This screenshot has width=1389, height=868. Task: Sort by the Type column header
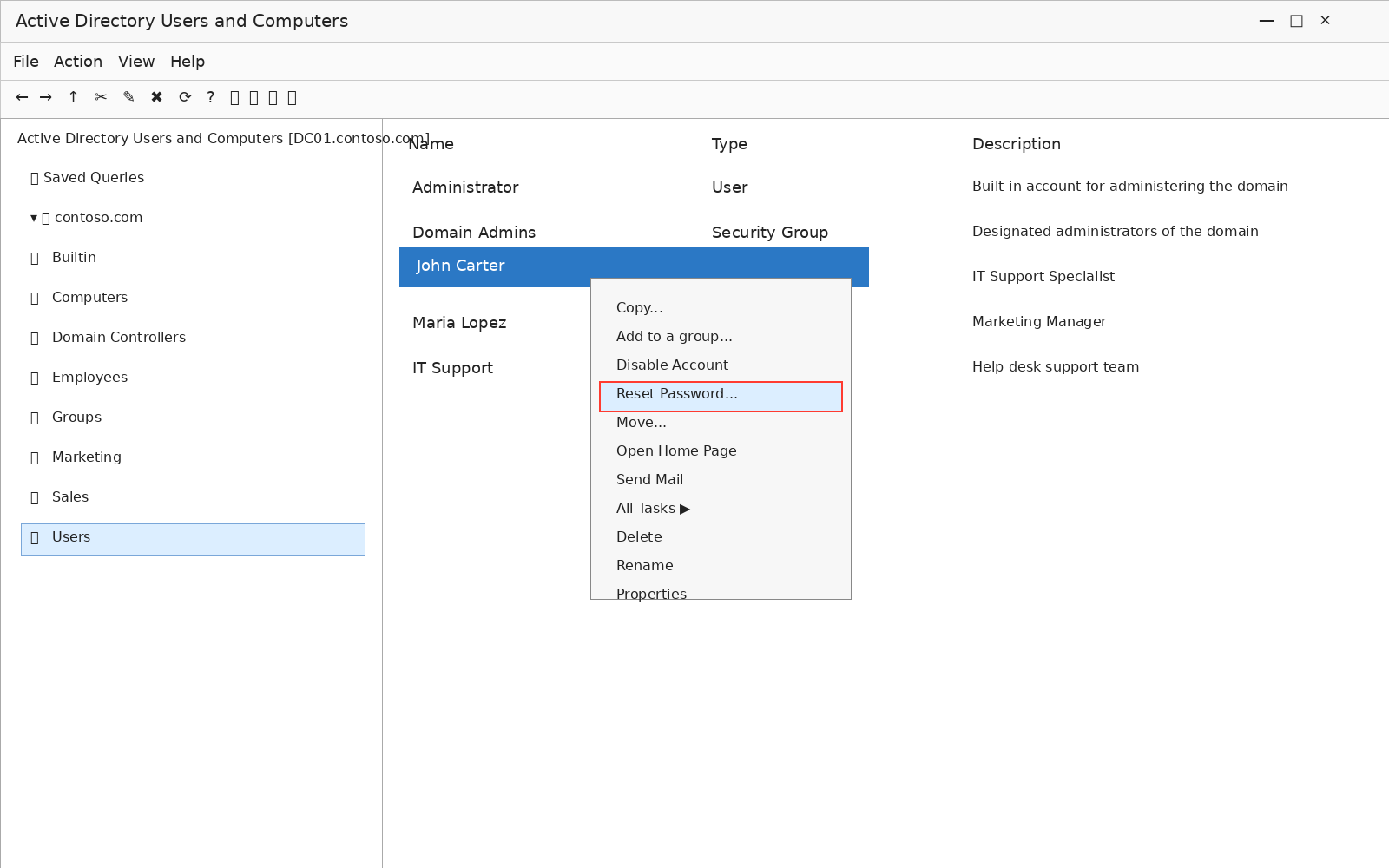tap(729, 144)
